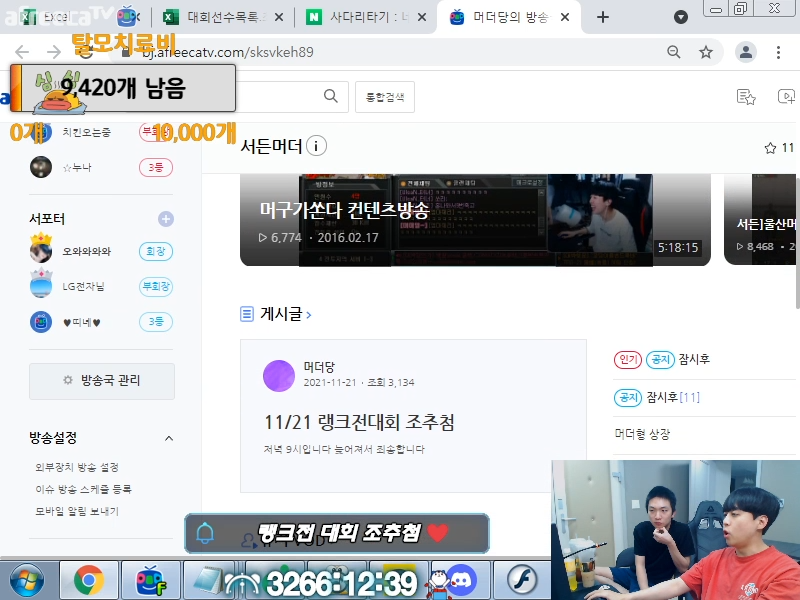The width and height of the screenshot is (800, 600).
Task: Click the info icon next to 서든머더
Action: [x=316, y=147]
